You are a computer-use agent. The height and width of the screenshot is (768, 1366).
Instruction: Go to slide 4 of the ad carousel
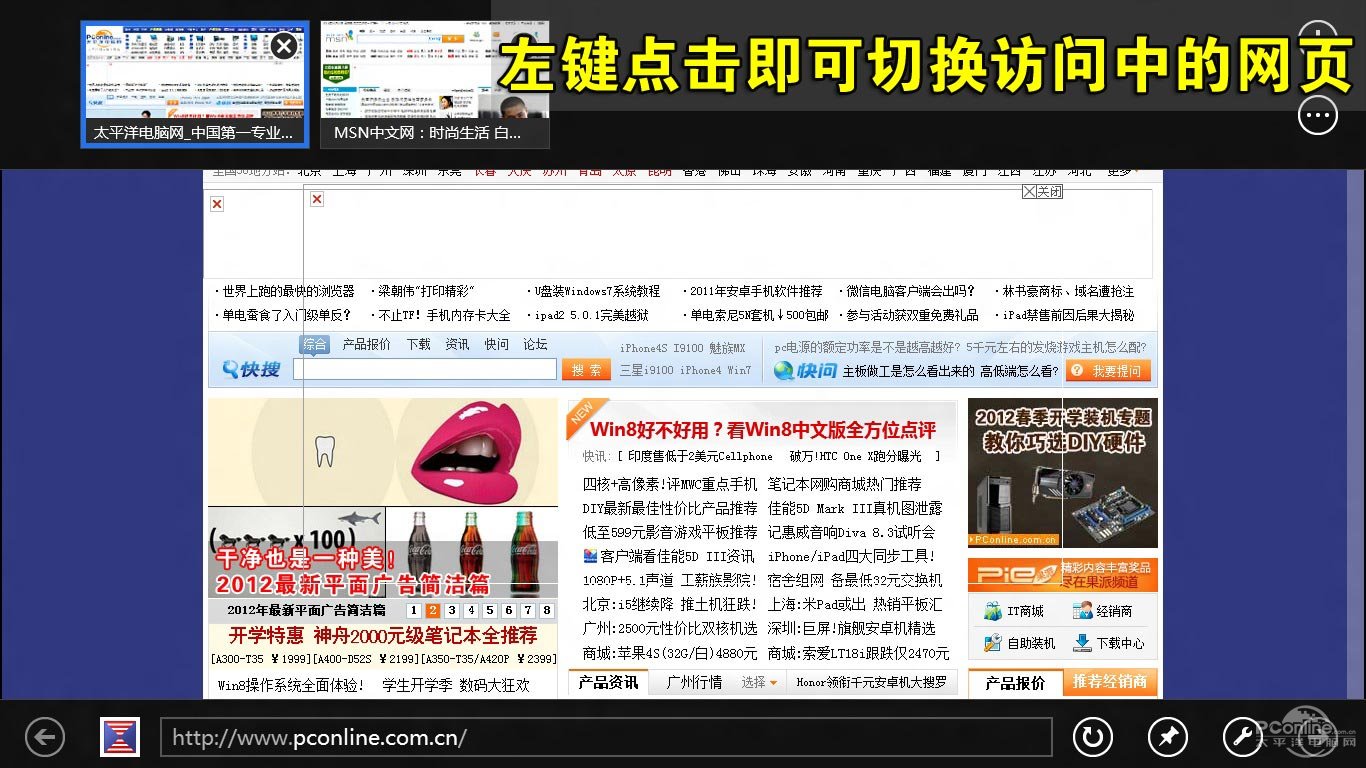[x=470, y=611]
